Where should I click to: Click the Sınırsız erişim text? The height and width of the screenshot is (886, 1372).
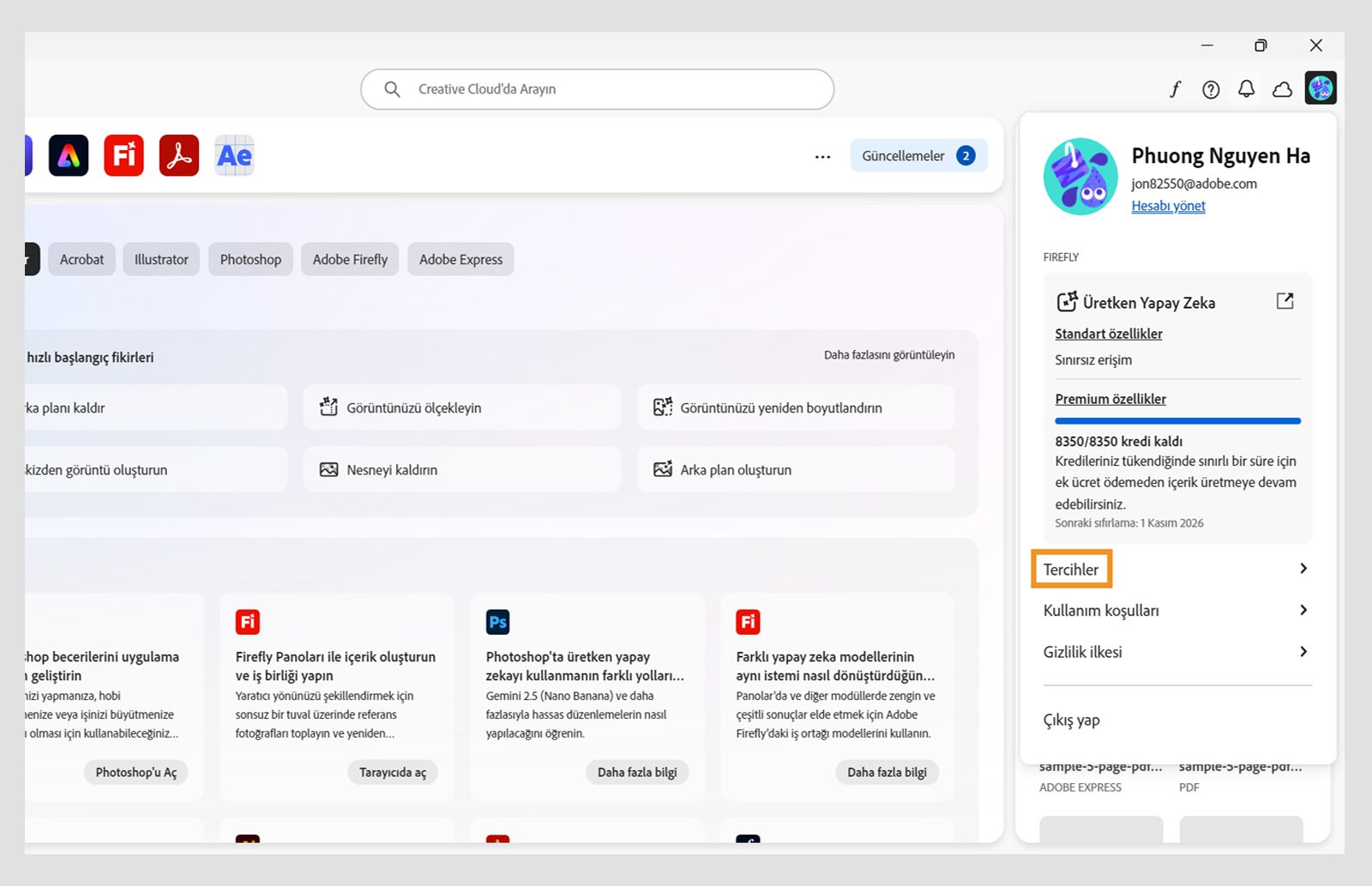point(1093,360)
